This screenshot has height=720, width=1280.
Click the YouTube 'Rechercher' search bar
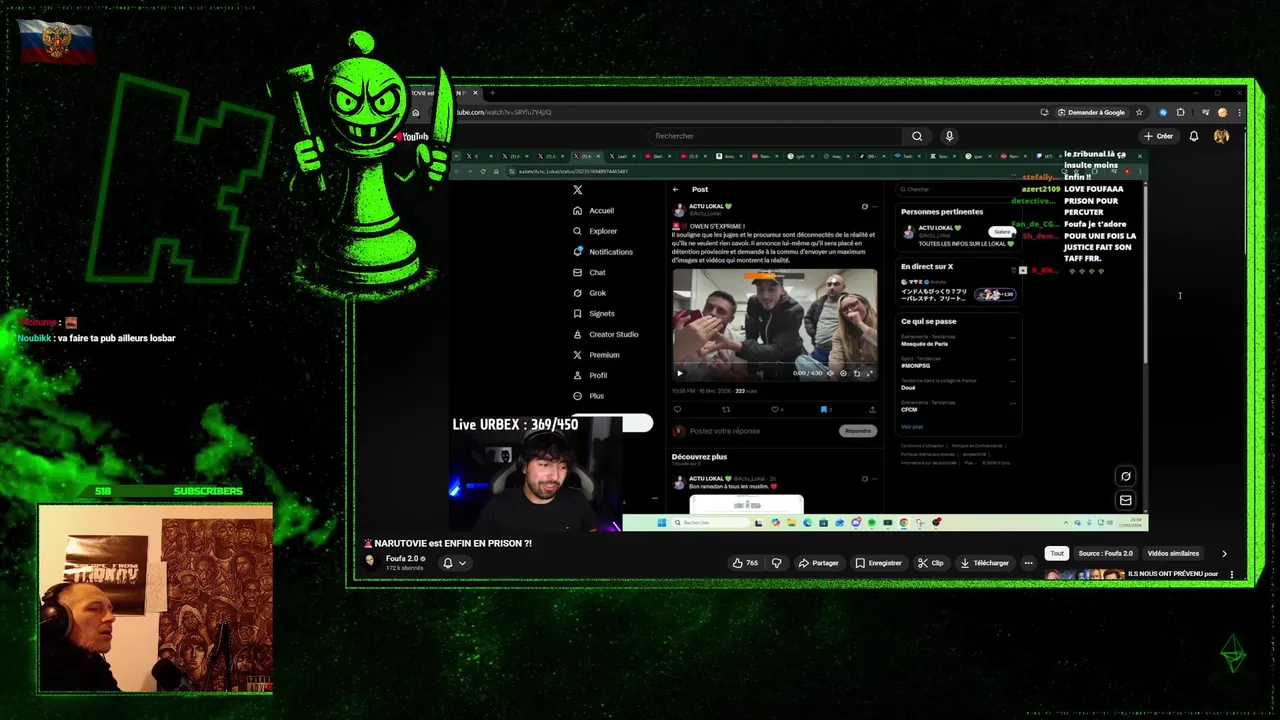(774, 136)
